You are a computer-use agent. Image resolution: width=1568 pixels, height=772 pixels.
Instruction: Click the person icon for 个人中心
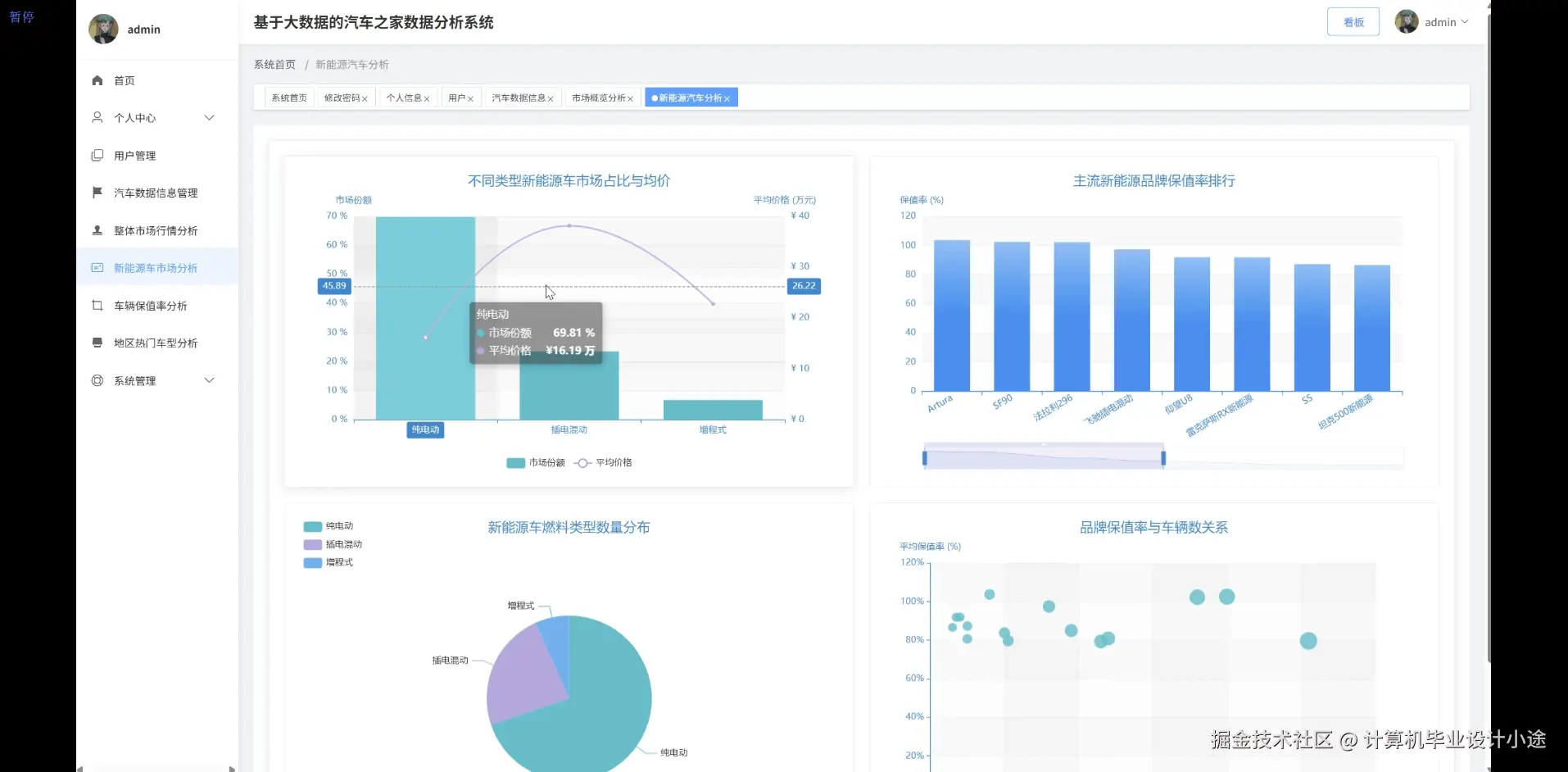pos(97,118)
